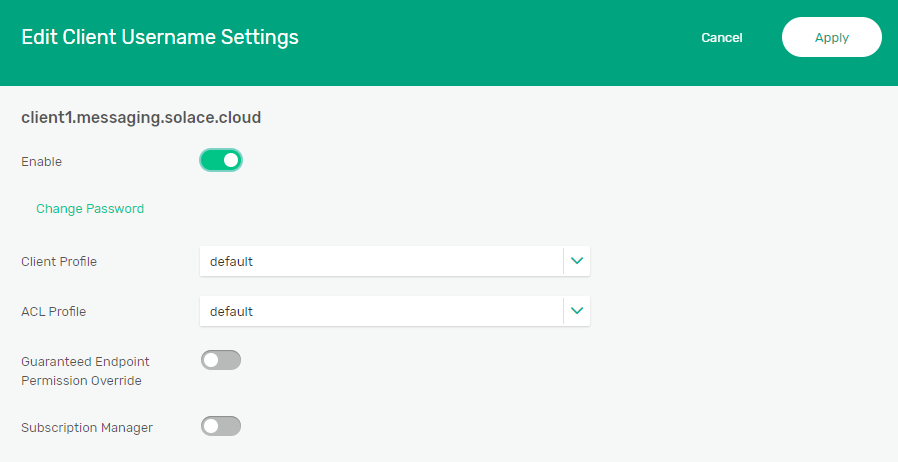Select the client1.messaging.solace.cloud username heading
This screenshot has width=898, height=462.
point(141,118)
